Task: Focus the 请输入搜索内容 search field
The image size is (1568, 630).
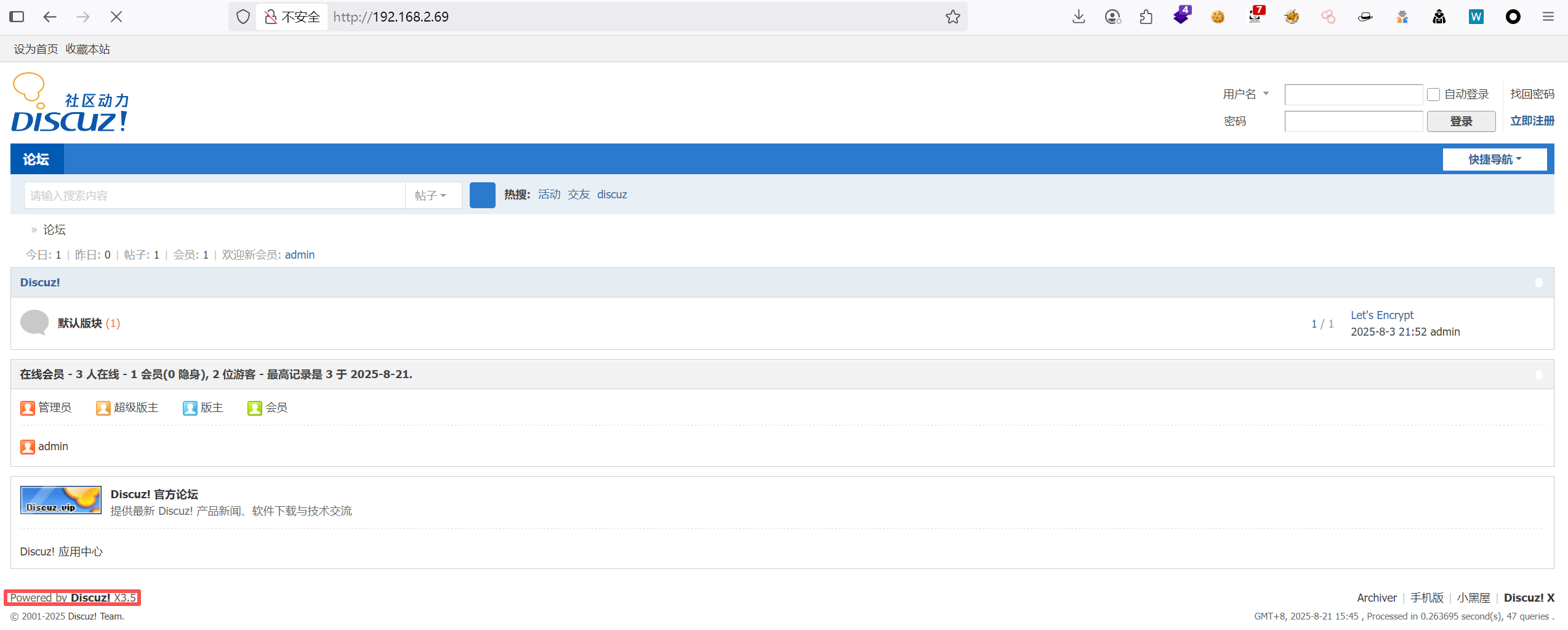Action: [214, 195]
